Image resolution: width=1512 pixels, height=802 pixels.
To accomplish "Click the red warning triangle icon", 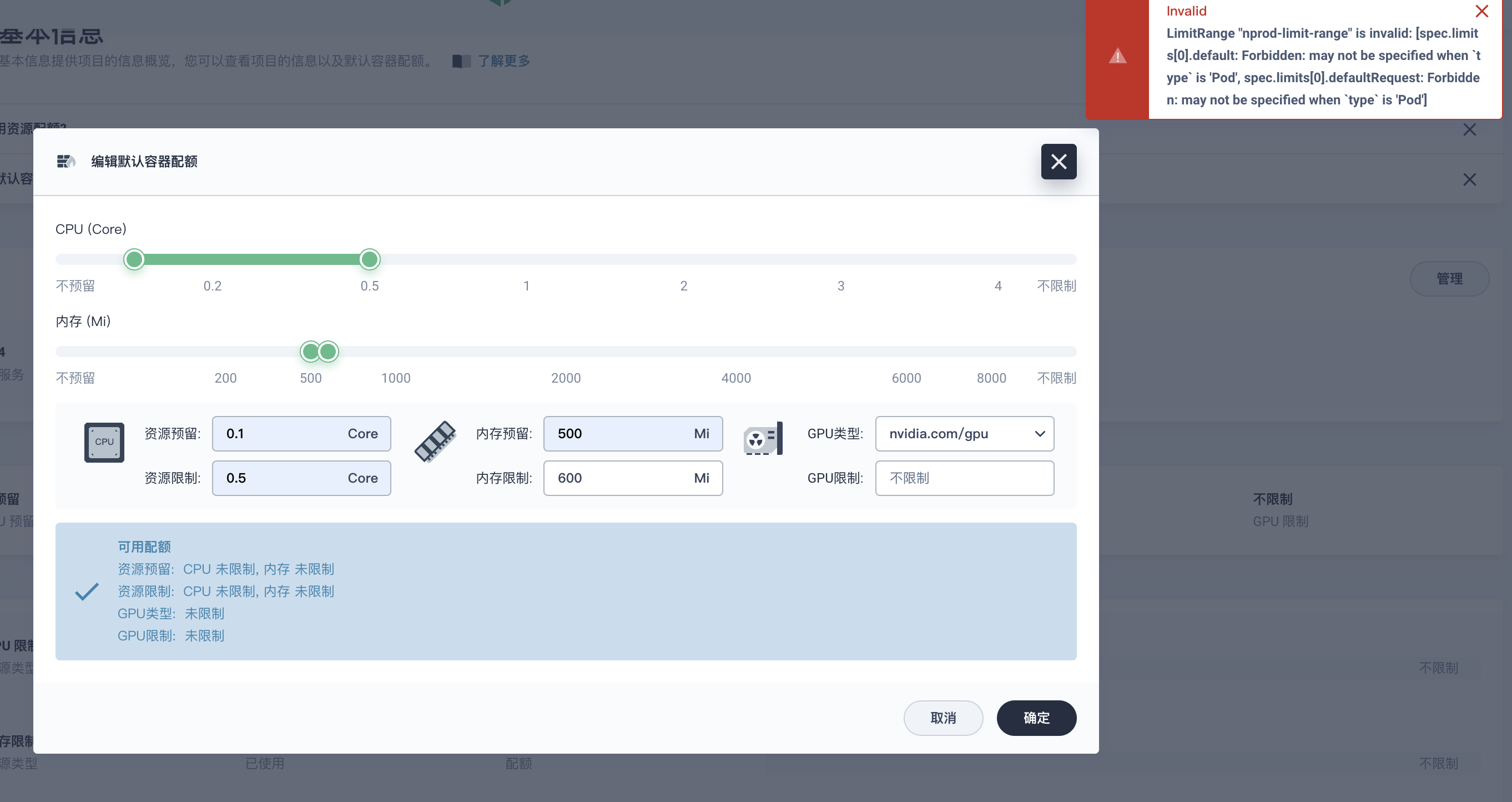I will coord(1117,56).
